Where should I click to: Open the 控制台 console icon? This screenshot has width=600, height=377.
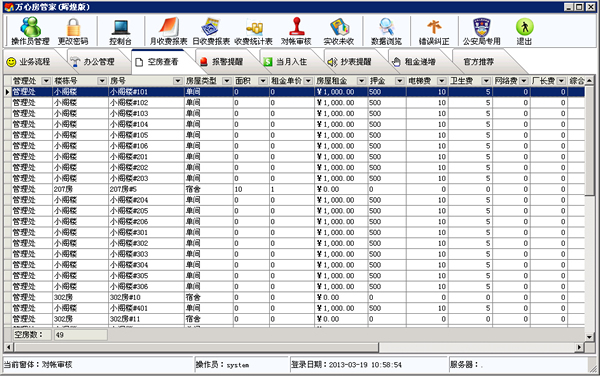pos(121,31)
